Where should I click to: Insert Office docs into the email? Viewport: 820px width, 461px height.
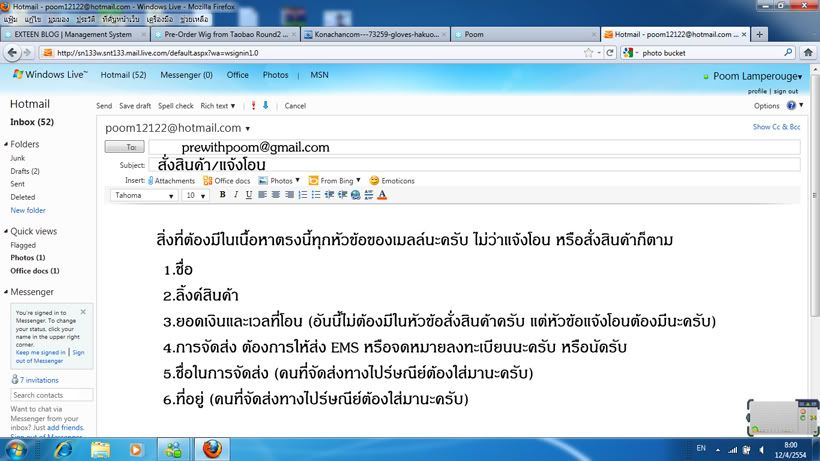coord(227,181)
